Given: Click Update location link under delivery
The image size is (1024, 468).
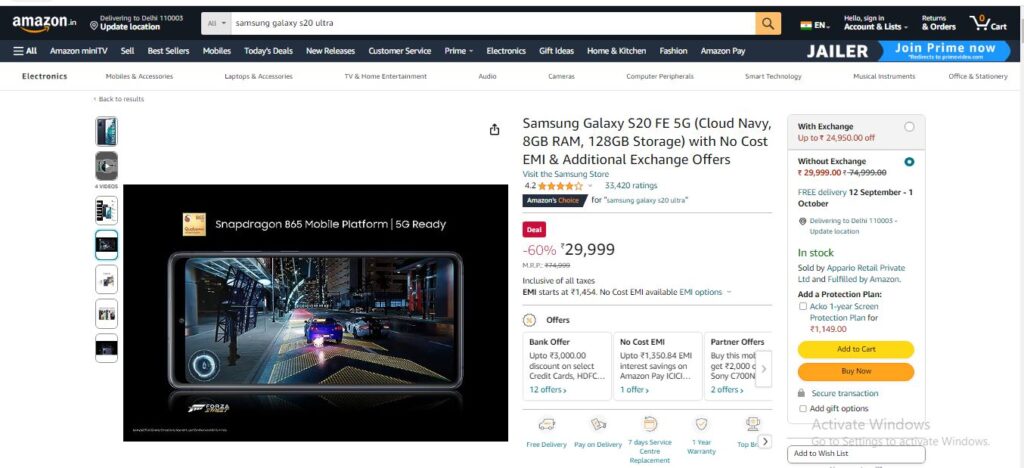Looking at the screenshot, I should 834,232.
